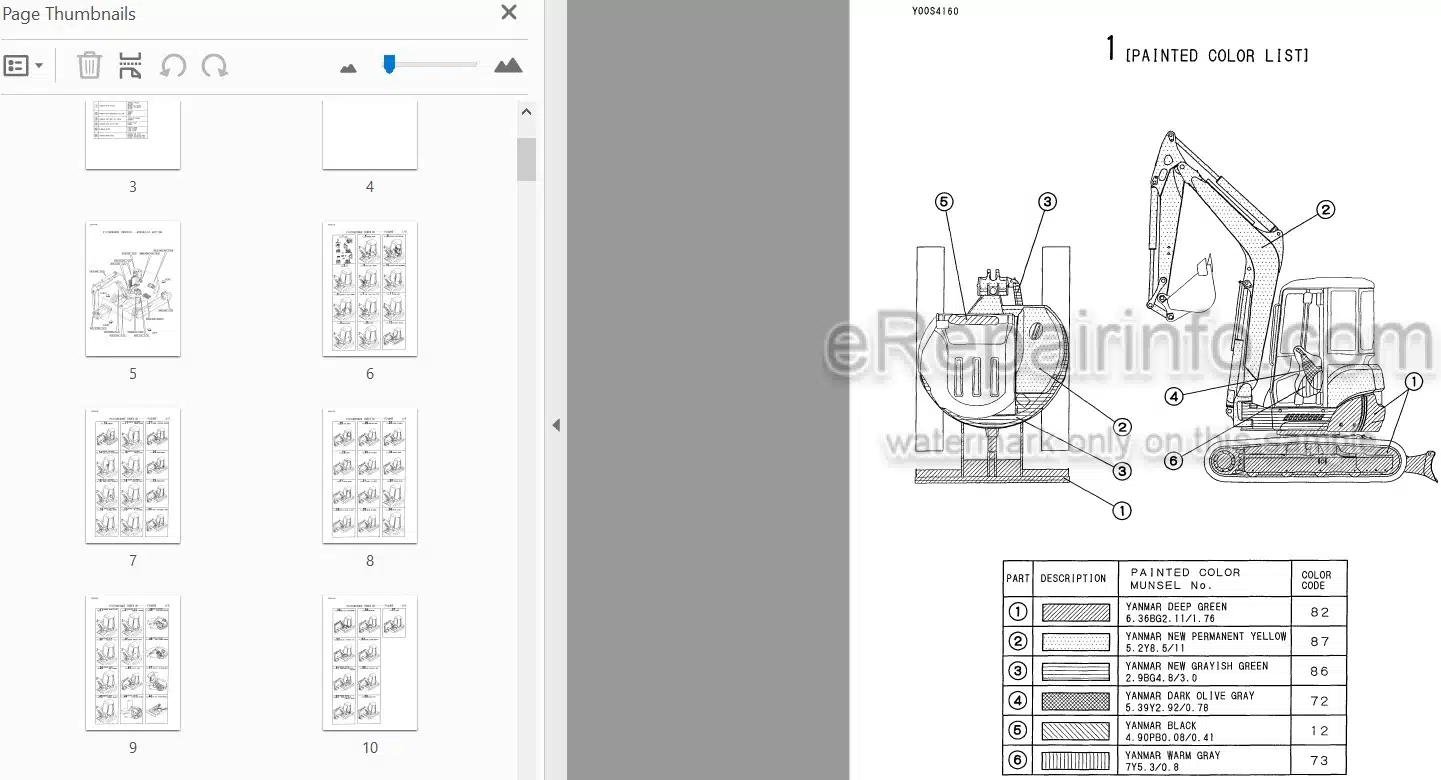Close the Page Thumbnails panel

[x=509, y=13]
